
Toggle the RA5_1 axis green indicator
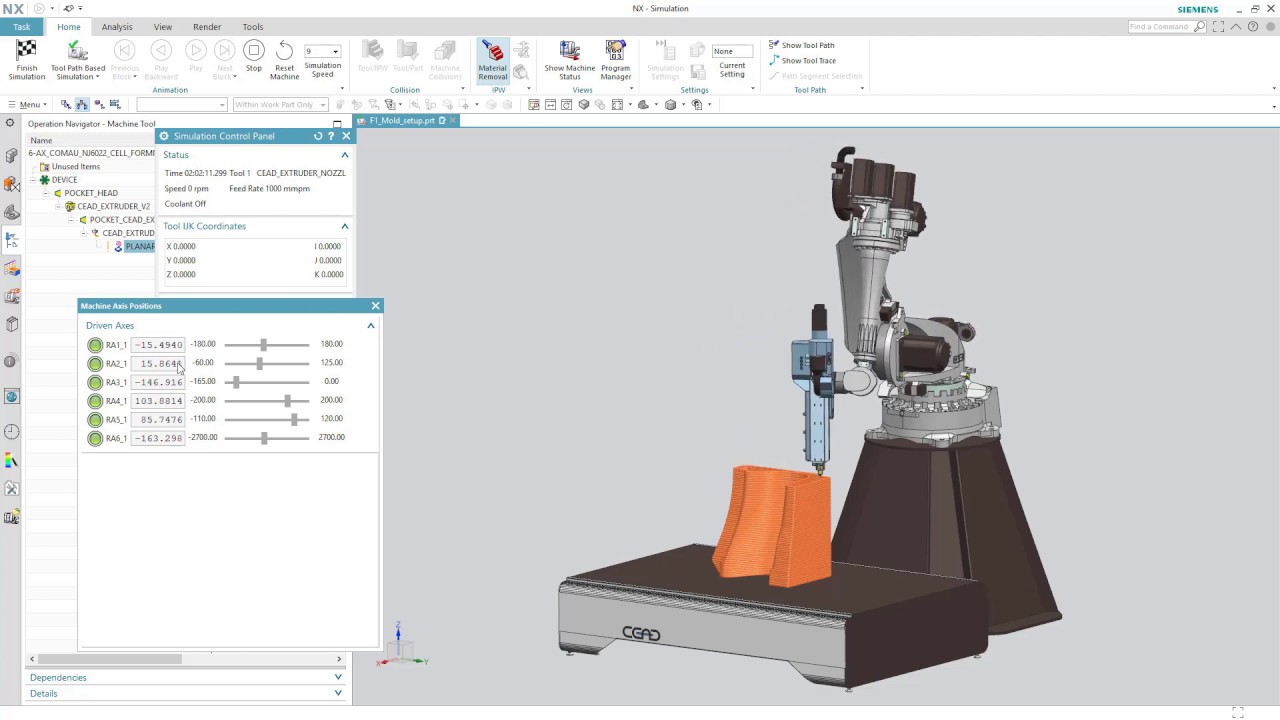coord(95,420)
